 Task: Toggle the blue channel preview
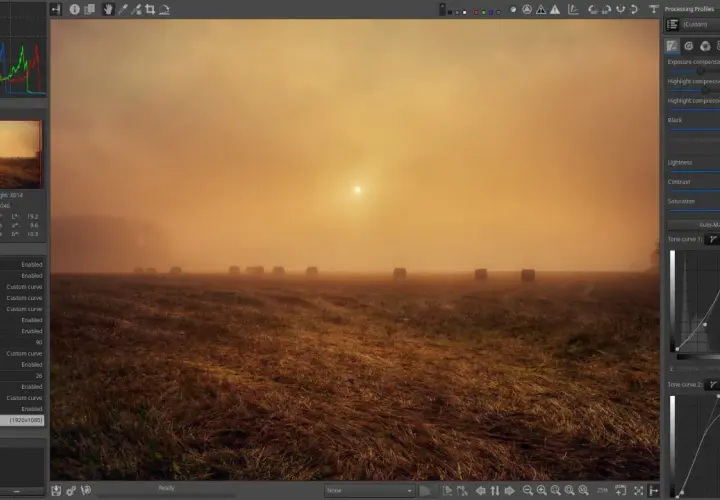(491, 12)
